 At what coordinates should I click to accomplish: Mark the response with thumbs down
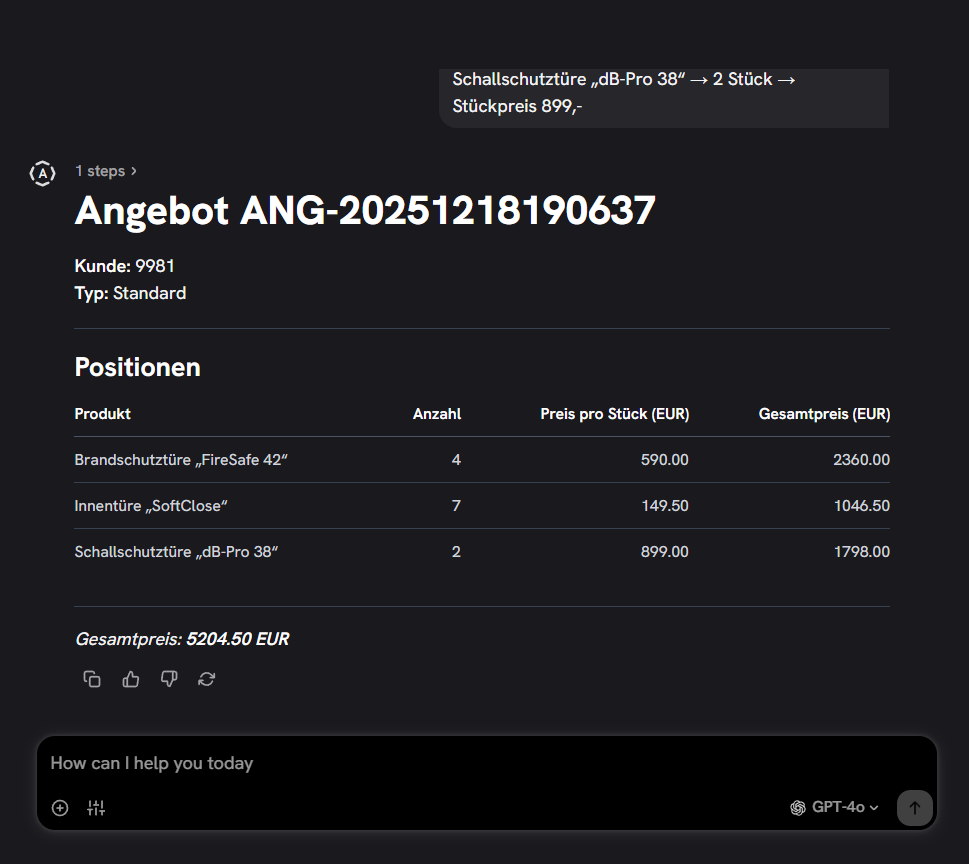[169, 679]
